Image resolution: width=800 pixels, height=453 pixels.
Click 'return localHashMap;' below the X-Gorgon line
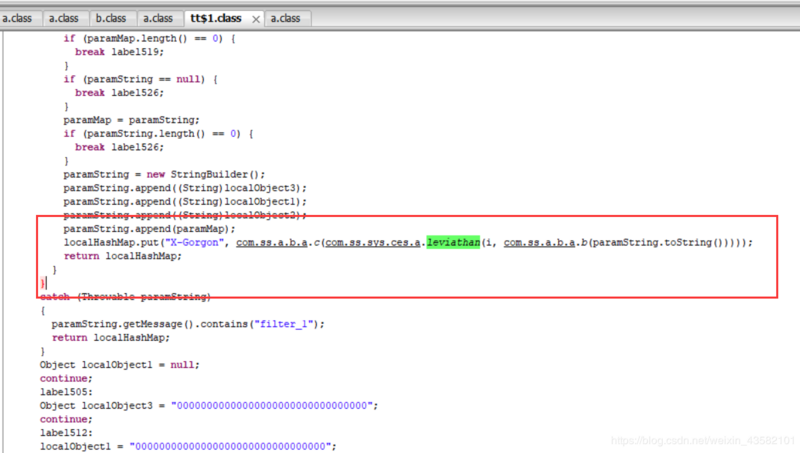coord(122,256)
